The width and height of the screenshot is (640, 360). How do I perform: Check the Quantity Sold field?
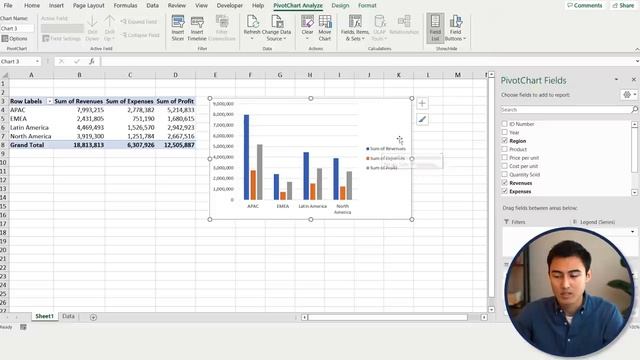pyautogui.click(x=504, y=174)
